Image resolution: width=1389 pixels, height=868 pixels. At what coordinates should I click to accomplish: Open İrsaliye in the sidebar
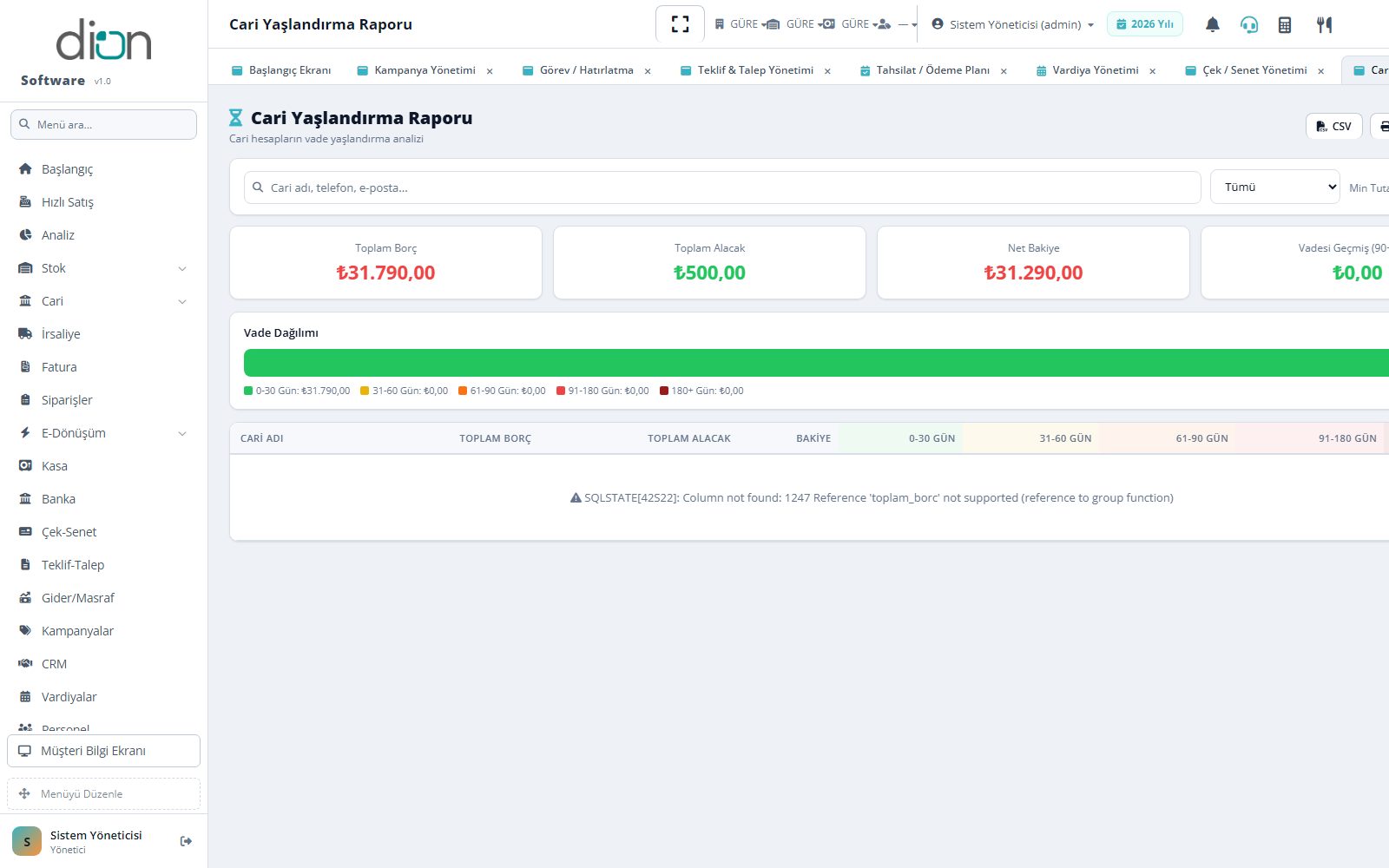point(103,334)
